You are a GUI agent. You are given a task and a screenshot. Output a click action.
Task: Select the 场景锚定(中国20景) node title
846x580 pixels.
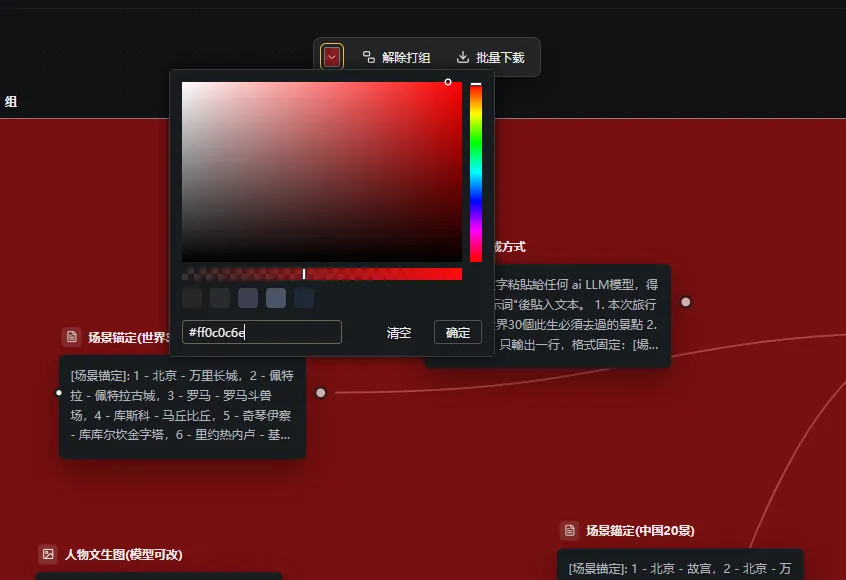coord(640,530)
